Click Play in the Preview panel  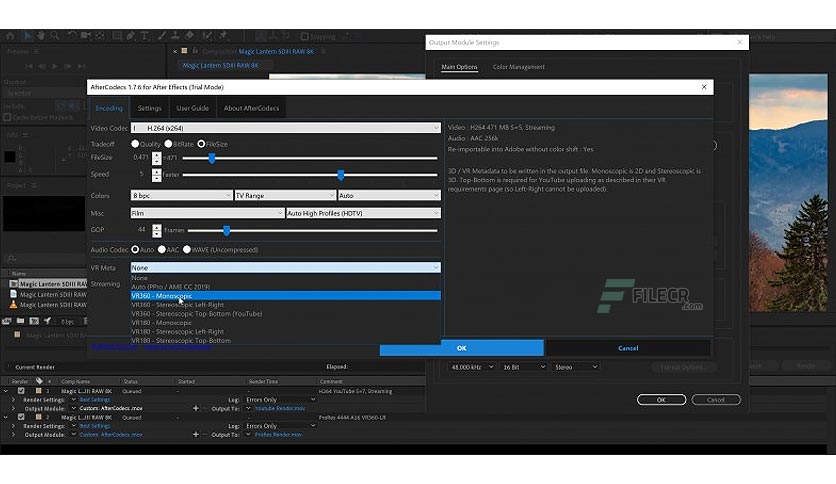click(55, 66)
